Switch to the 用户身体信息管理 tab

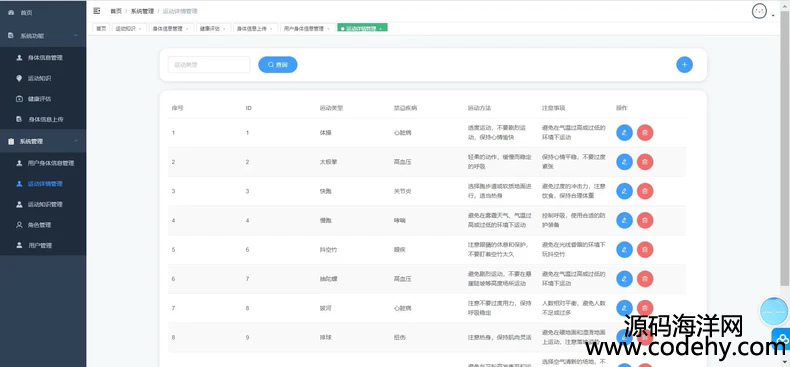[304, 29]
